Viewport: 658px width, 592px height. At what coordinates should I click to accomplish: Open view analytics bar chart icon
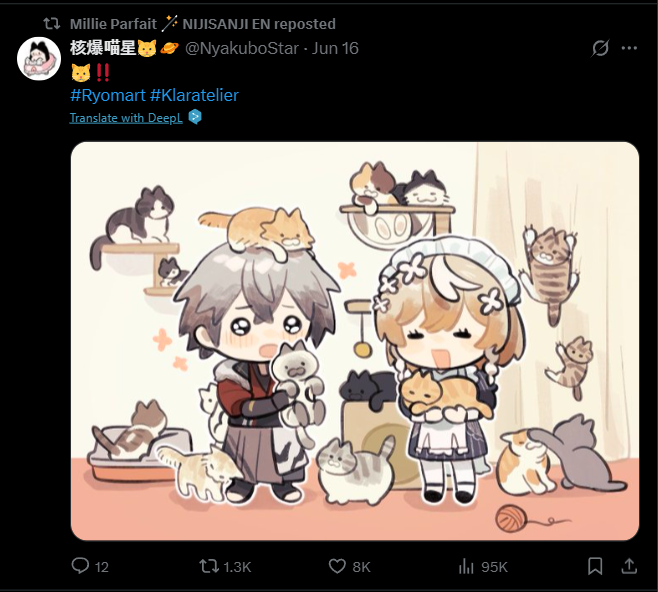click(466, 566)
